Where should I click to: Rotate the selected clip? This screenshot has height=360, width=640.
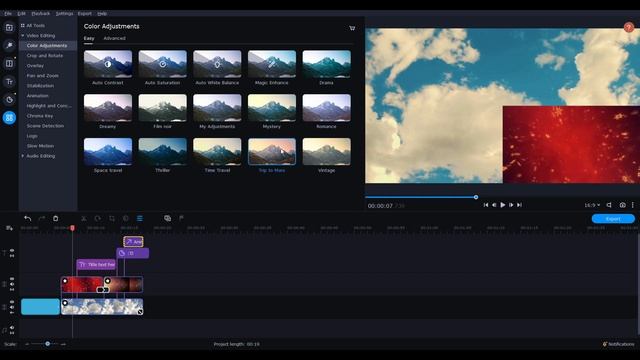(98, 218)
